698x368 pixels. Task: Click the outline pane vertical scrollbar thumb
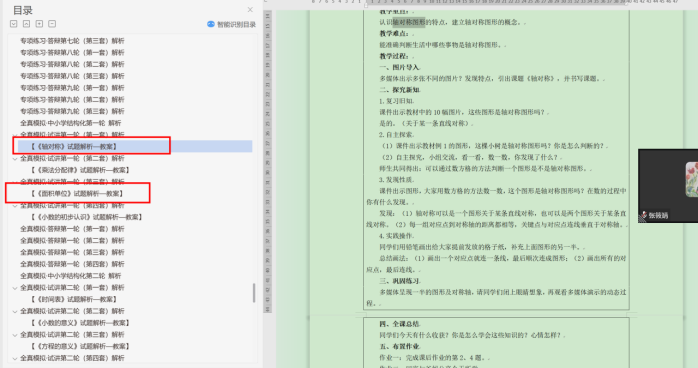254,293
